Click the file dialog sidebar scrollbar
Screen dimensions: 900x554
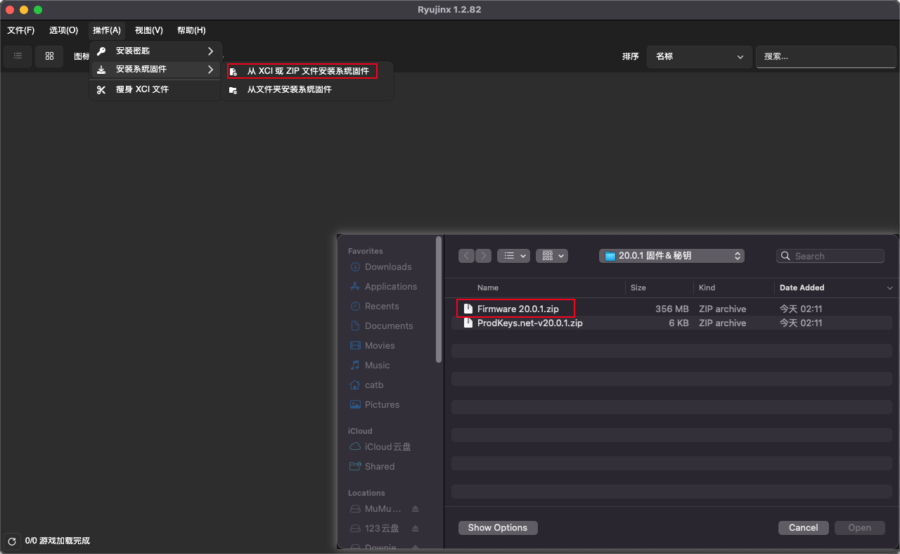tap(439, 300)
